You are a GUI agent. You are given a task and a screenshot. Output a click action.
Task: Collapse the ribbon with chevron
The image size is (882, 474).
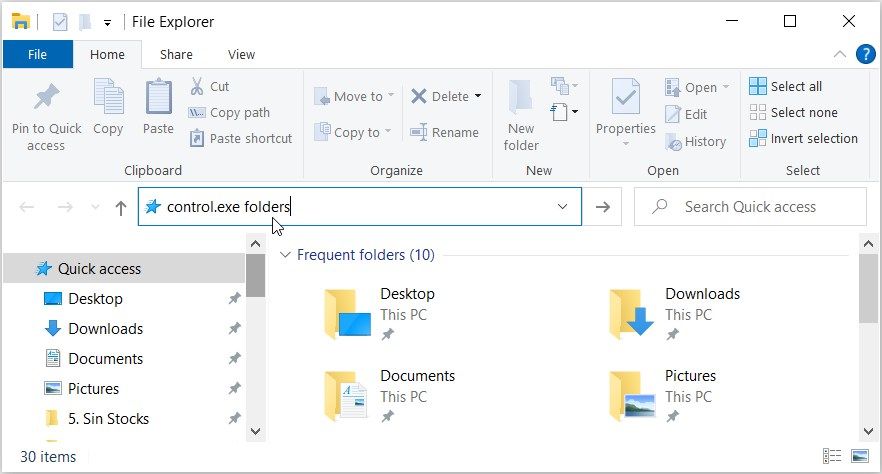click(x=840, y=55)
